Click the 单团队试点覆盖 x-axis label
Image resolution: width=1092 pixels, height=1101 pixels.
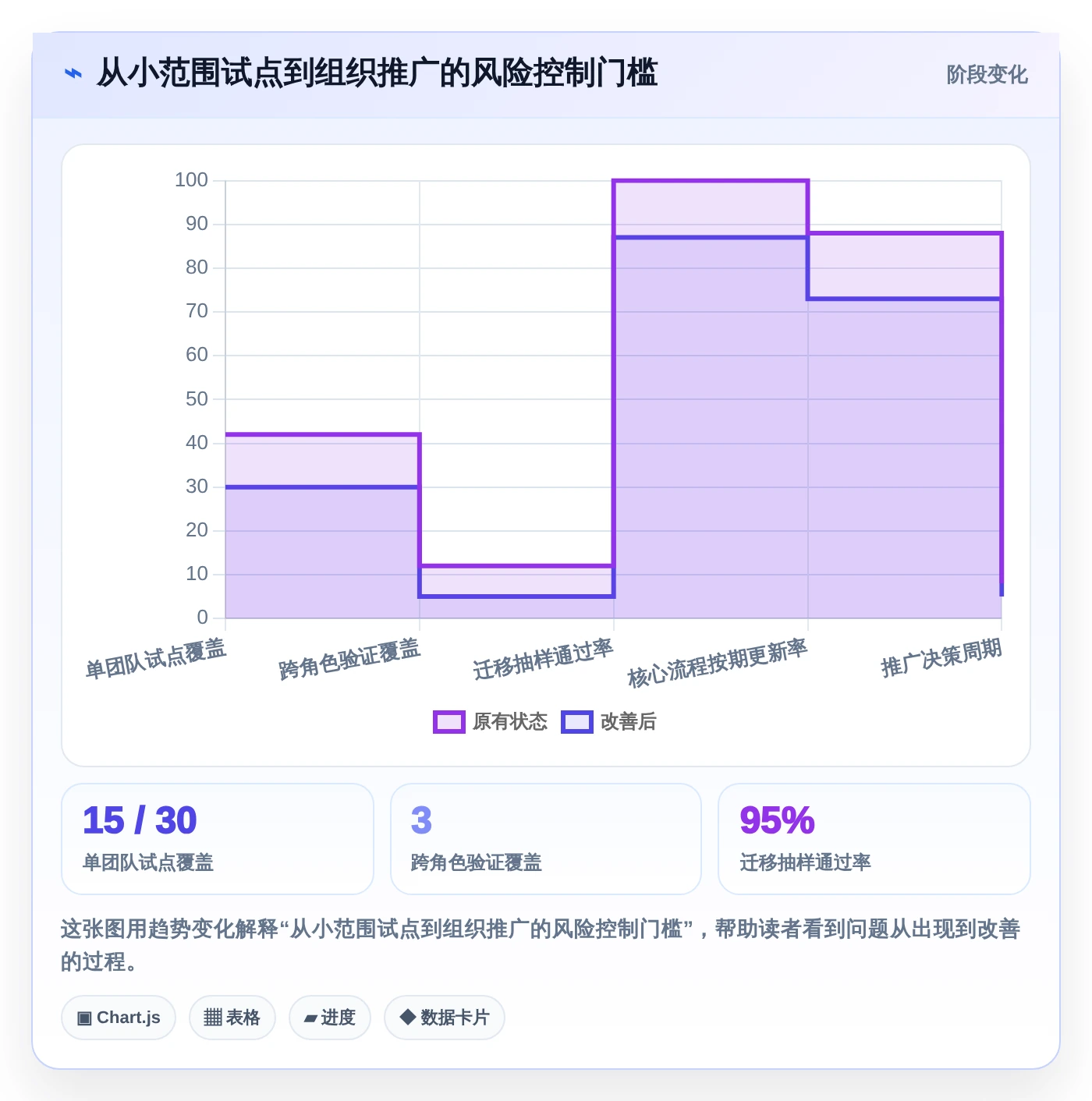156,659
